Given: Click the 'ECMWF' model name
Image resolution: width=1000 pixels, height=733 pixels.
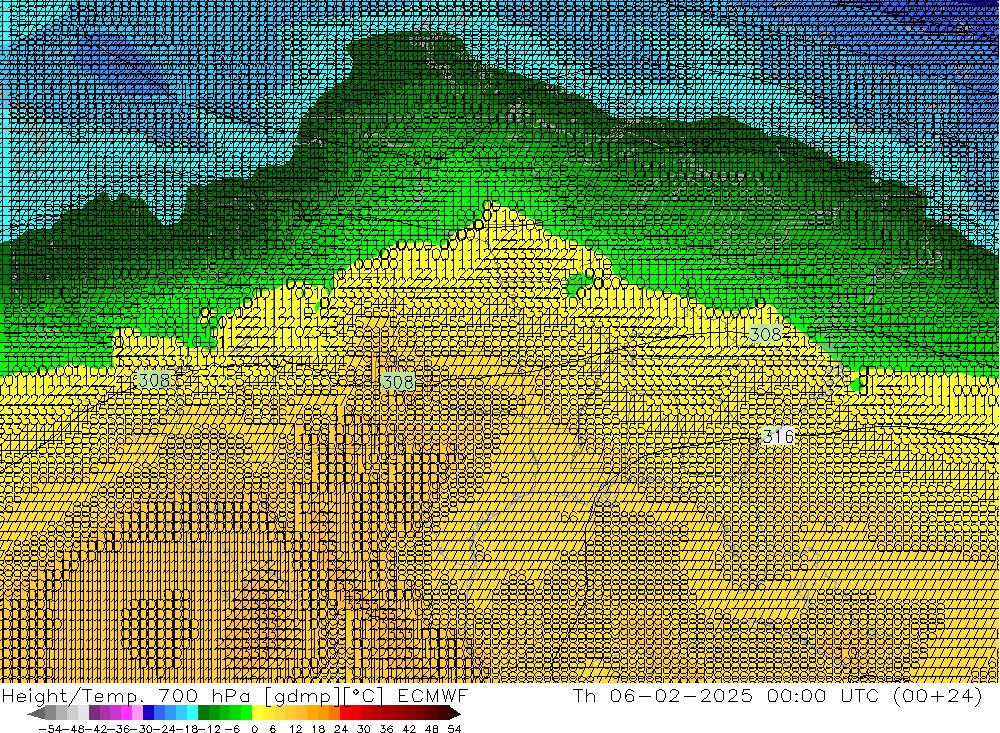Looking at the screenshot, I should tap(432, 696).
